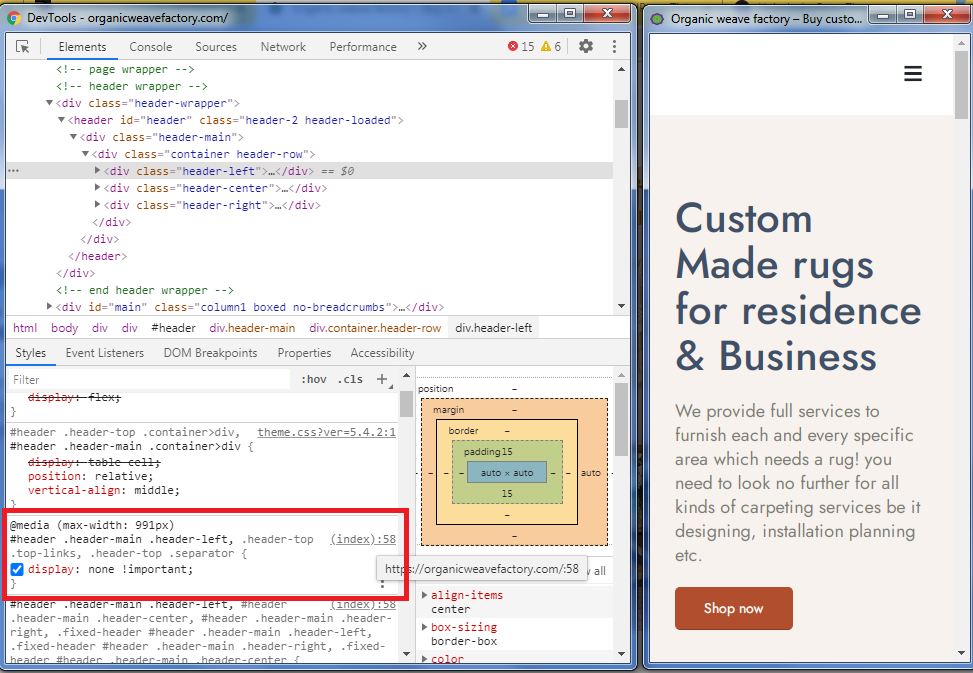Viewport: 973px width, 673px height.
Task: Activate the inspect element picker icon
Action: click(22, 47)
